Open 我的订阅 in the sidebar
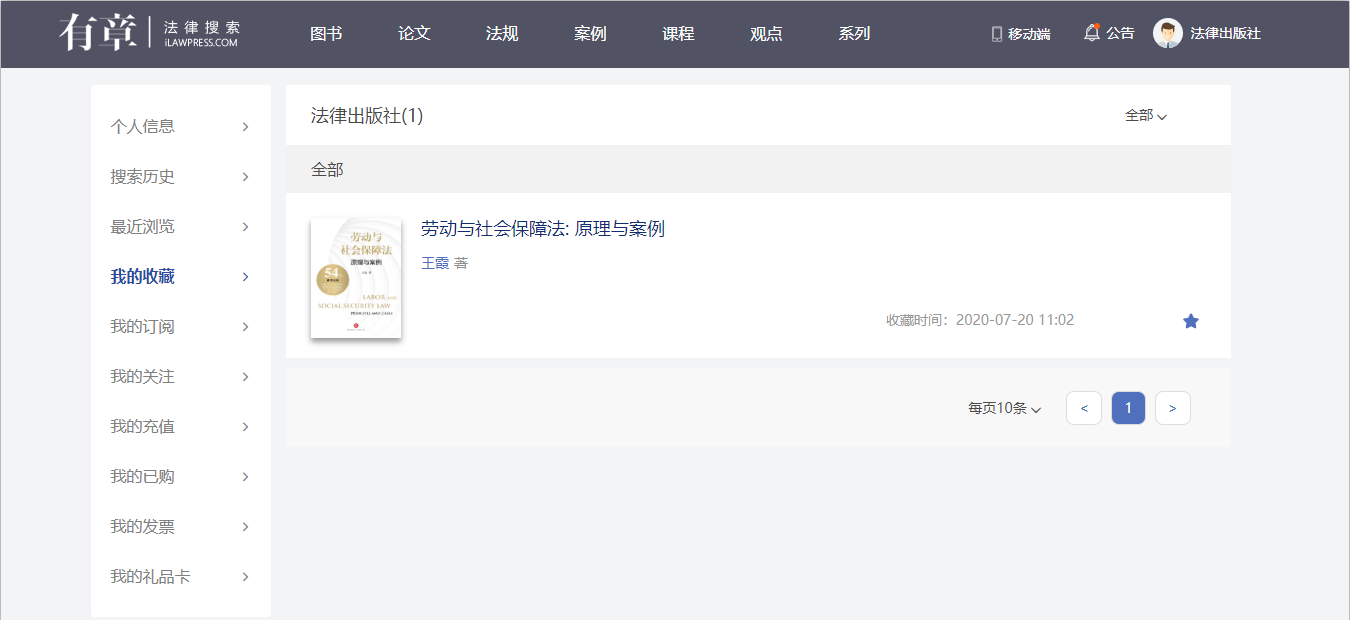The height and width of the screenshot is (620, 1350). pos(142,327)
